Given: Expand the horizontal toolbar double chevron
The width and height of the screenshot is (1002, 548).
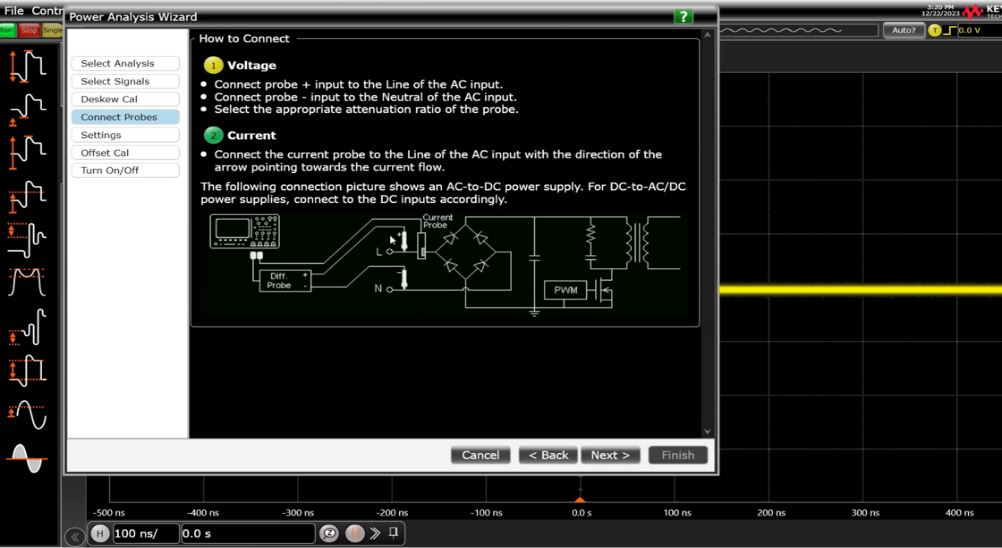Looking at the screenshot, I should click(x=375, y=534).
